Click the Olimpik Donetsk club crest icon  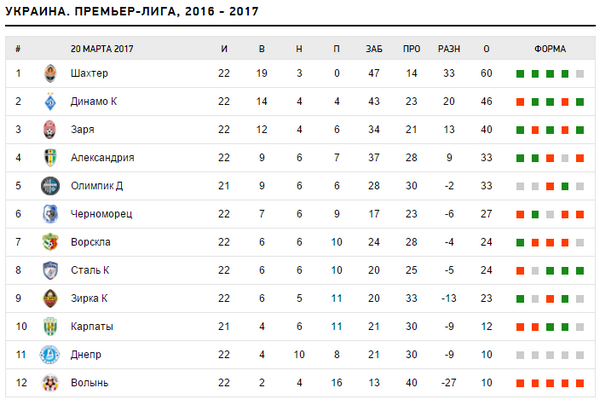[x=50, y=185]
